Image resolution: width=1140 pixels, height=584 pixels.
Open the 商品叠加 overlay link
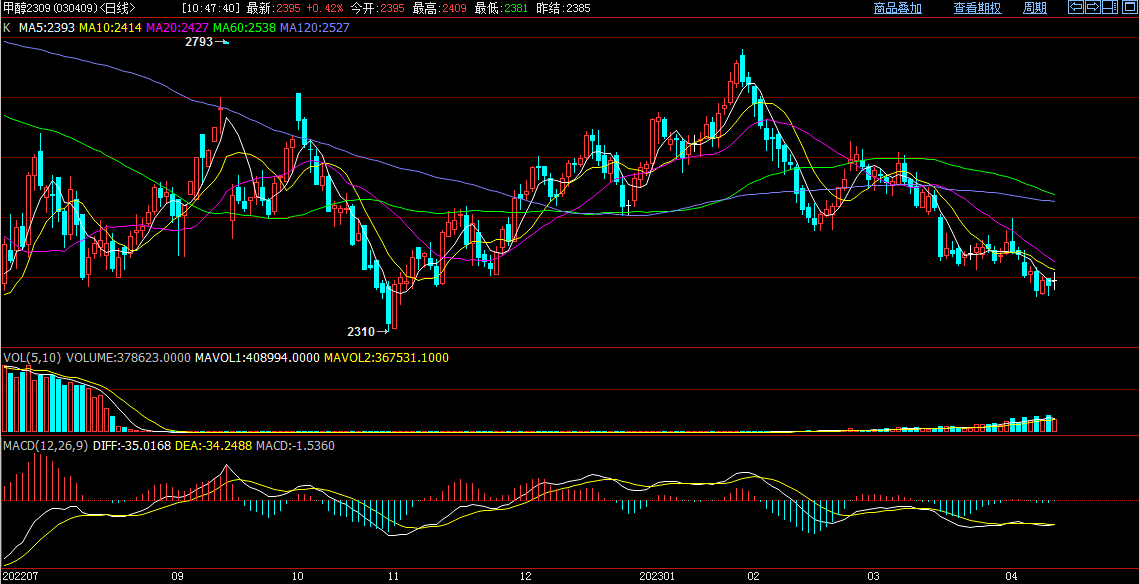pos(897,8)
